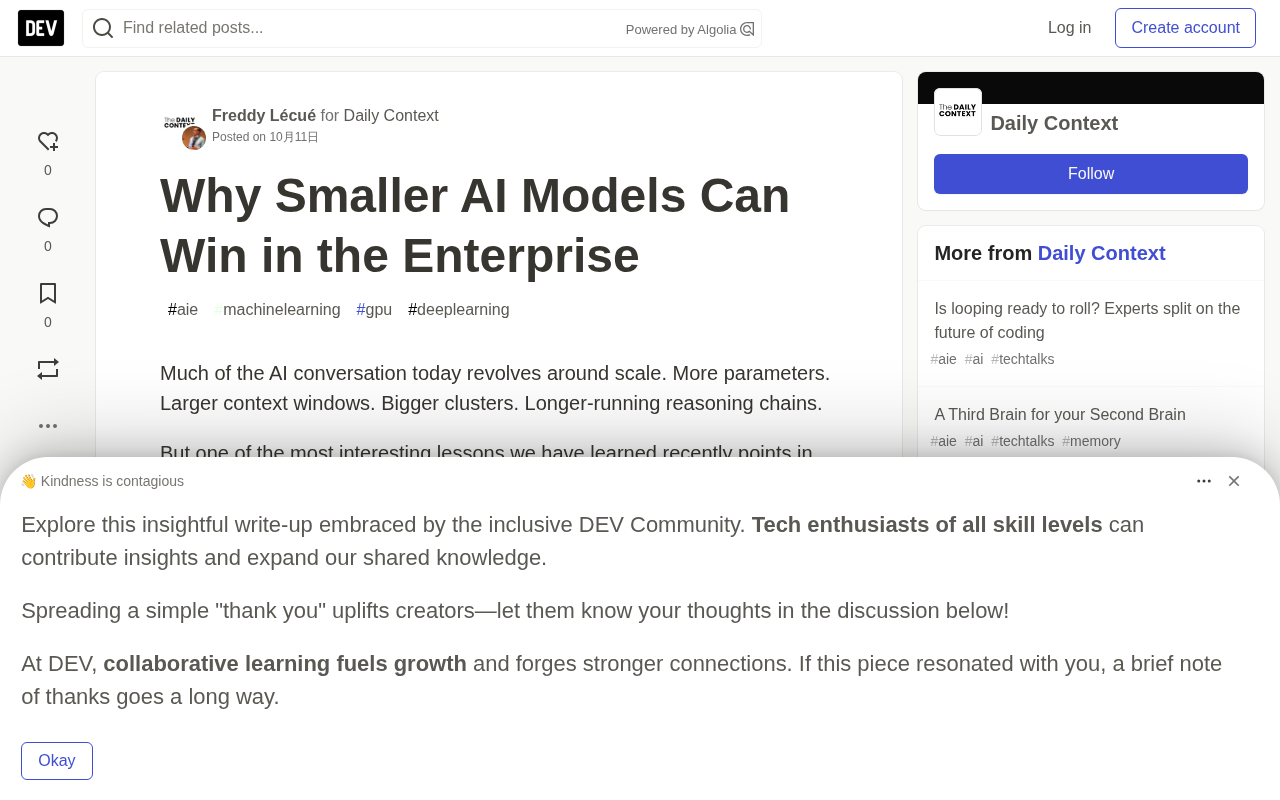Open the 'A Third Brain for your Second Brain' article

[x=1060, y=415]
